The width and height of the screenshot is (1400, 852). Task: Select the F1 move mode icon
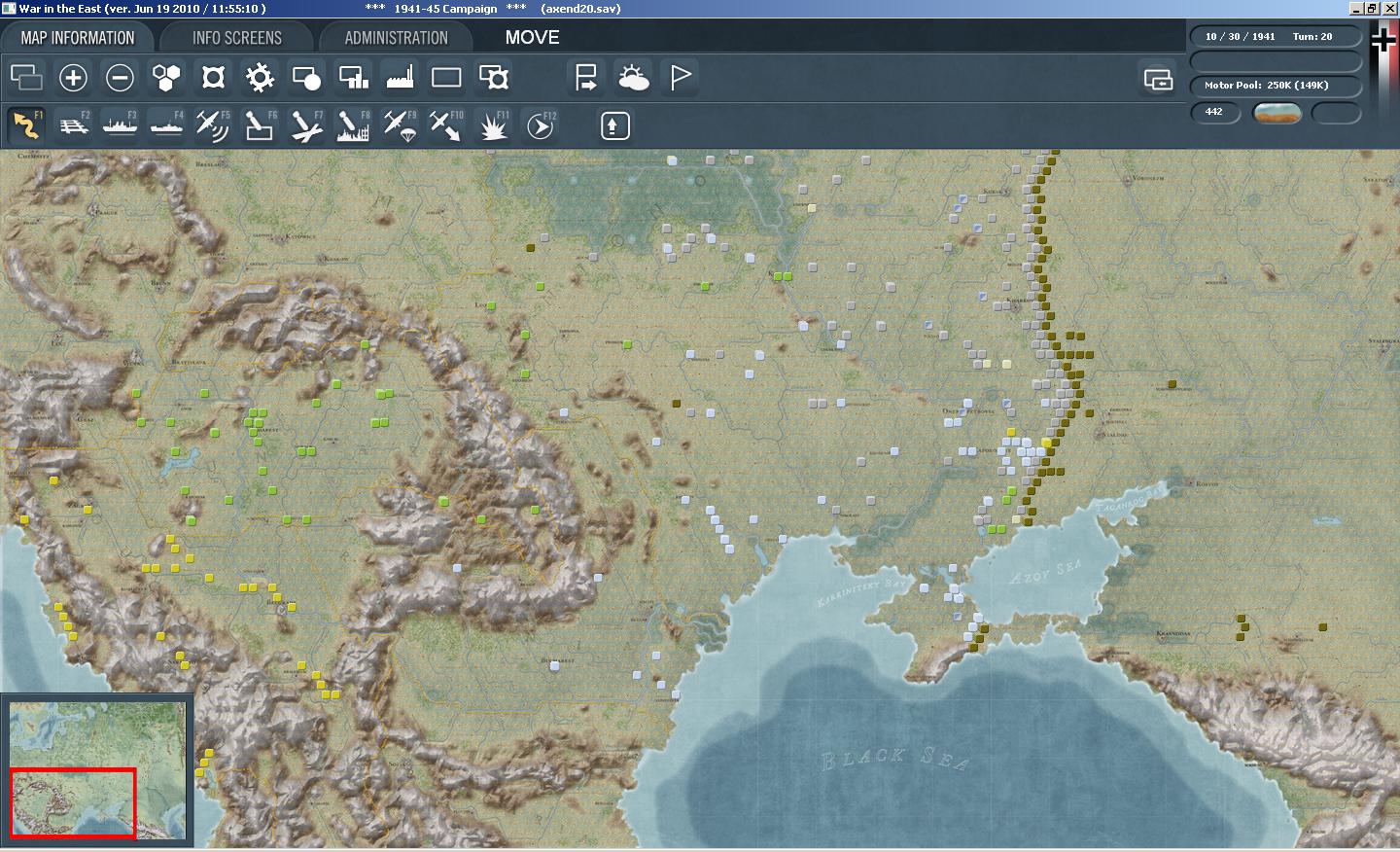point(26,126)
